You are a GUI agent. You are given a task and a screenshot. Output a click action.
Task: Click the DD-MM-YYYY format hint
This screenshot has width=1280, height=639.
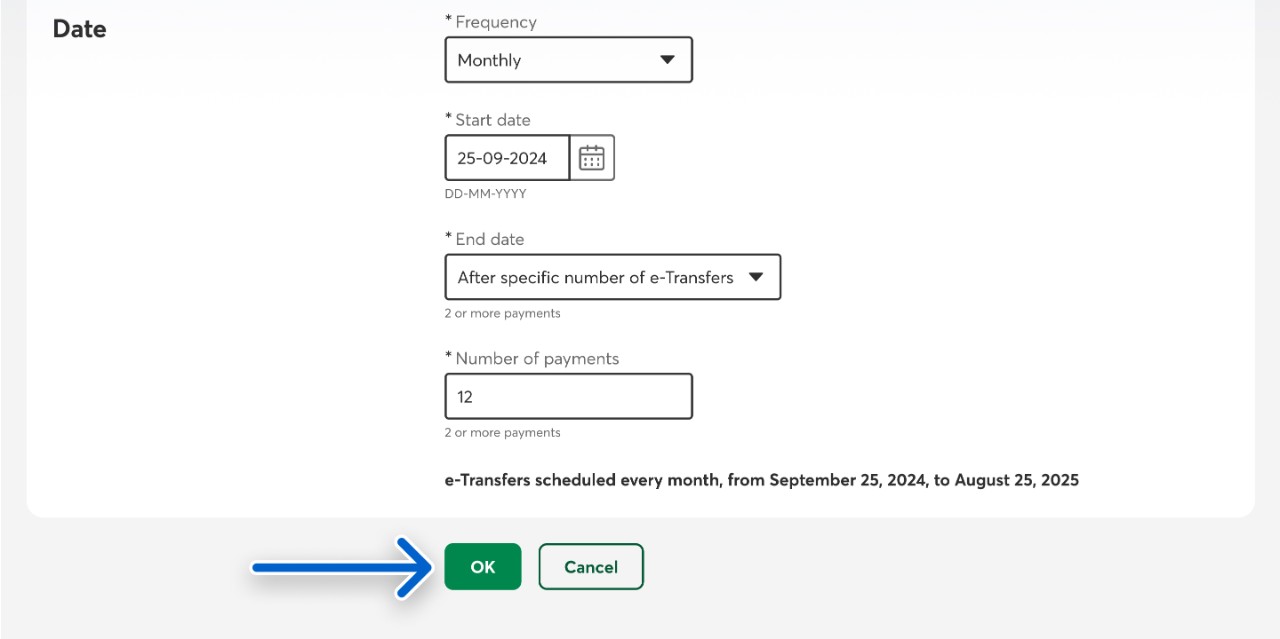click(485, 193)
